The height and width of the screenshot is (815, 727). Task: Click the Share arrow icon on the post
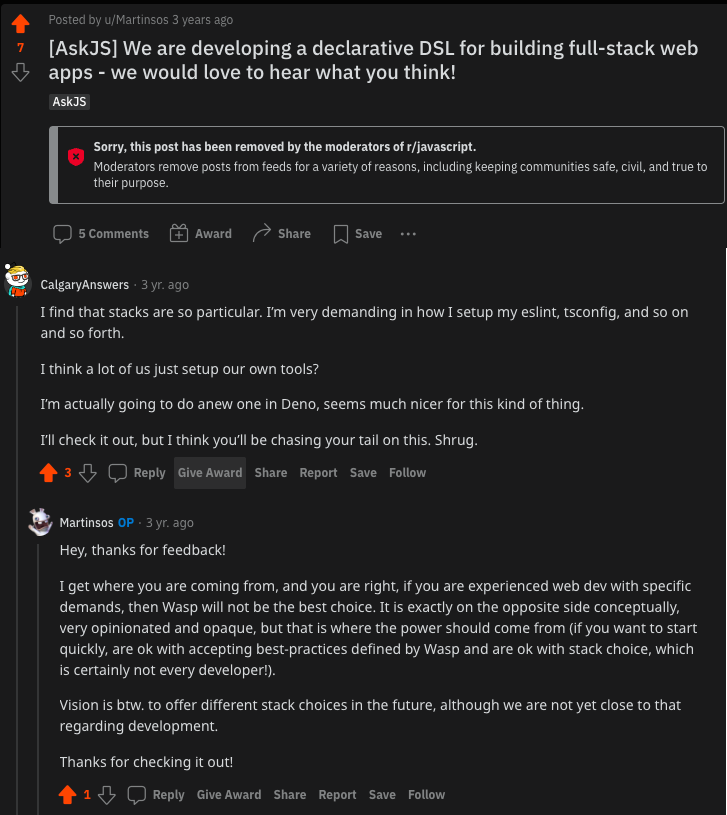pos(263,233)
